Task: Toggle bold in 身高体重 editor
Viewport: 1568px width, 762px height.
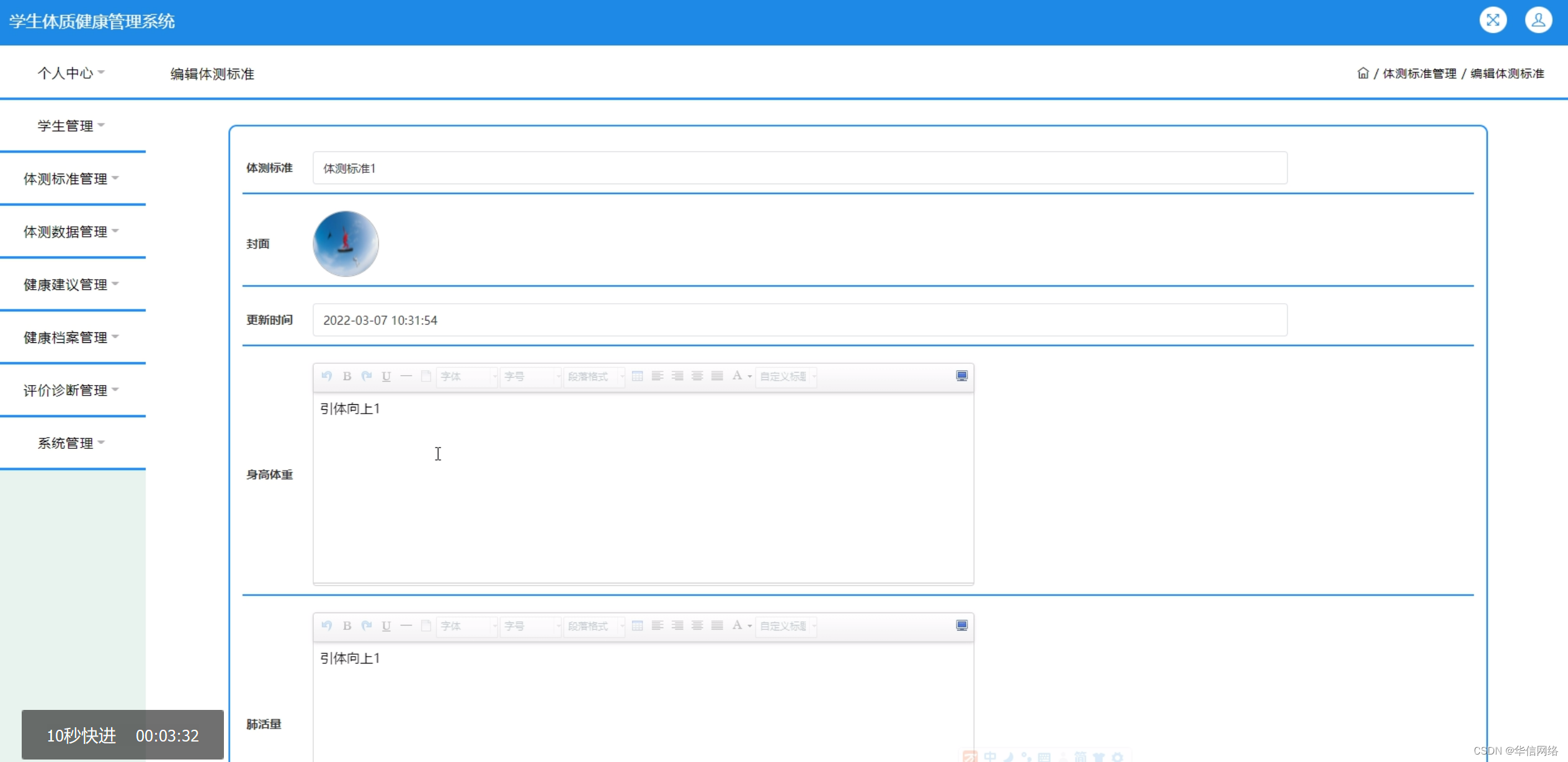Action: pos(347,376)
